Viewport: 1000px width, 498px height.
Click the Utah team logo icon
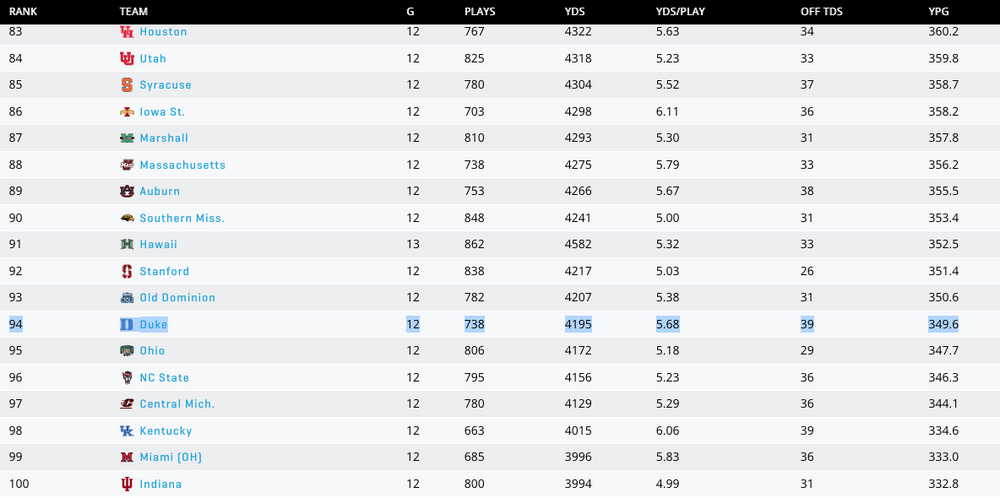point(126,59)
